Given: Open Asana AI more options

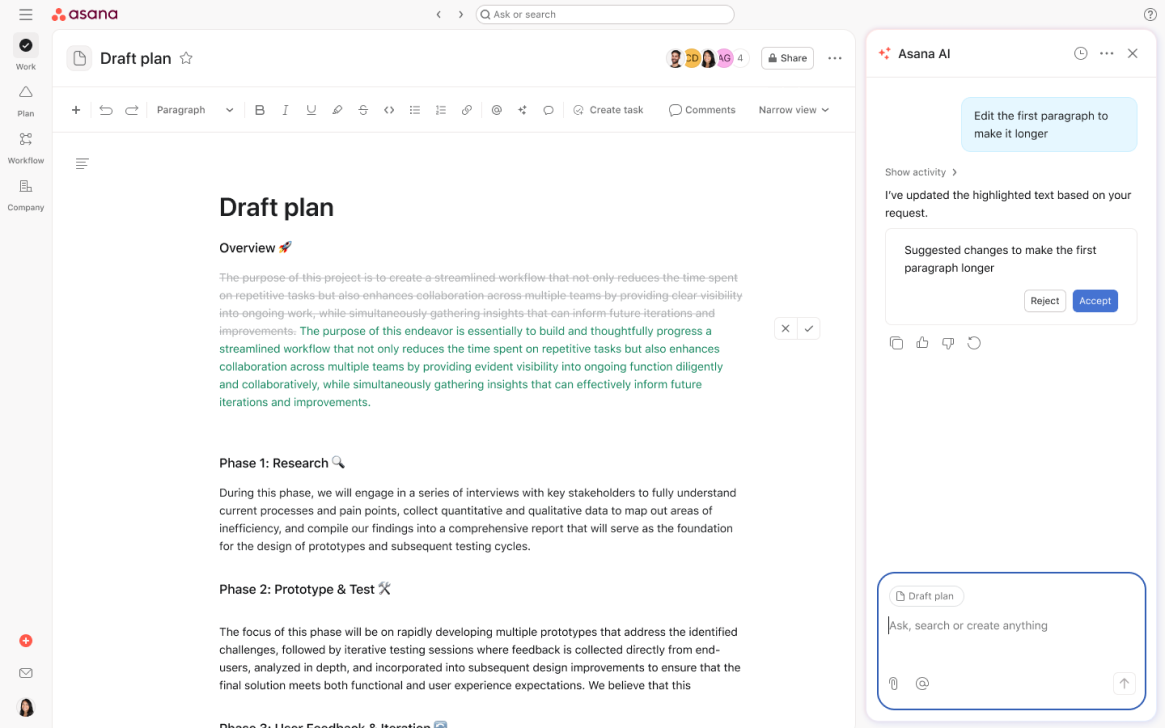Looking at the screenshot, I should point(1106,53).
